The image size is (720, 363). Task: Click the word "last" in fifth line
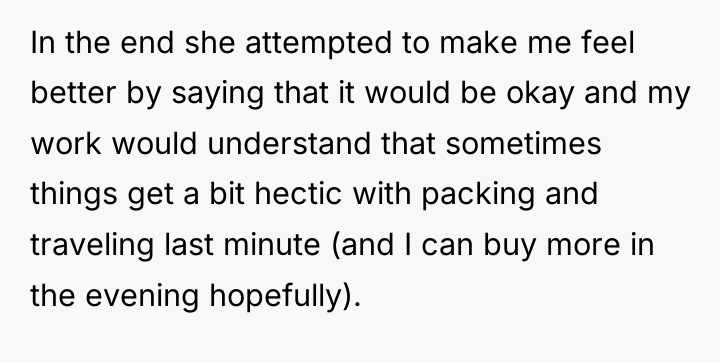pos(189,244)
